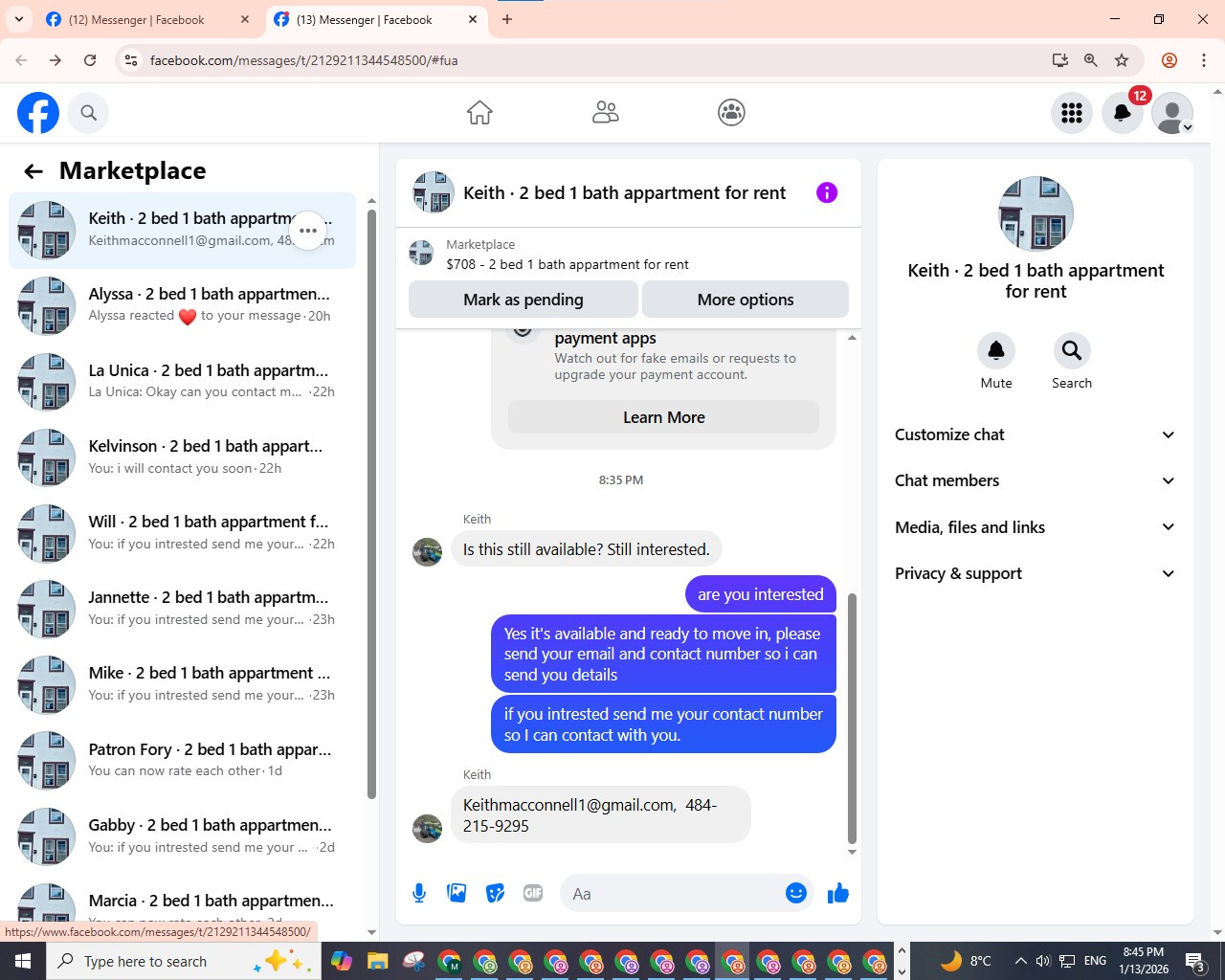Image resolution: width=1225 pixels, height=980 pixels.
Task: Choose a GIF with the GIF icon
Action: click(533, 893)
